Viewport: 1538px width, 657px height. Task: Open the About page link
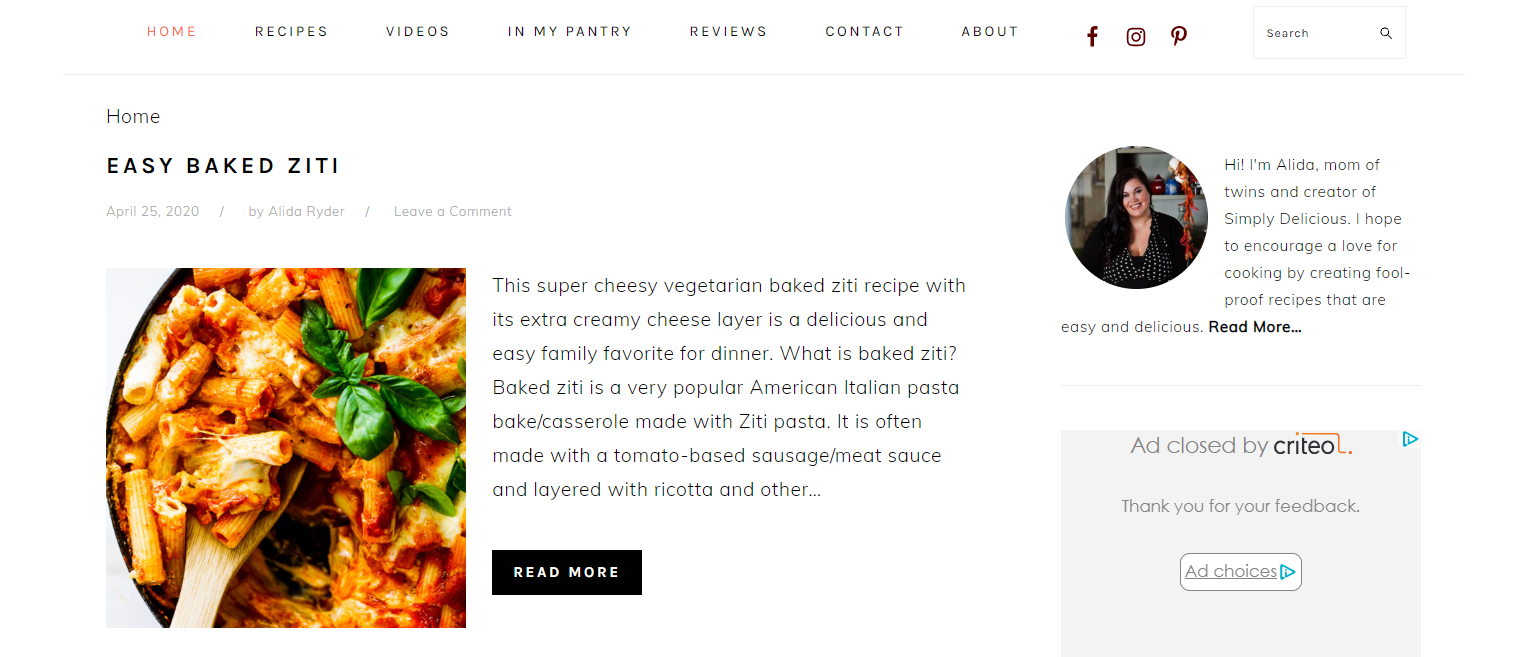990,31
